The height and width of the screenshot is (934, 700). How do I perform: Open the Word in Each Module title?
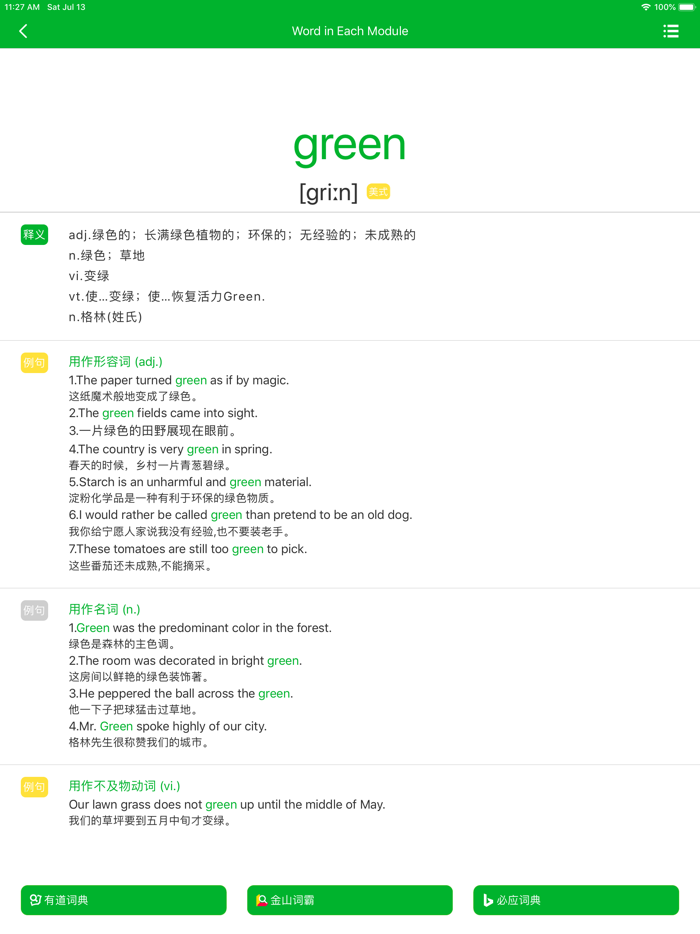click(x=349, y=31)
